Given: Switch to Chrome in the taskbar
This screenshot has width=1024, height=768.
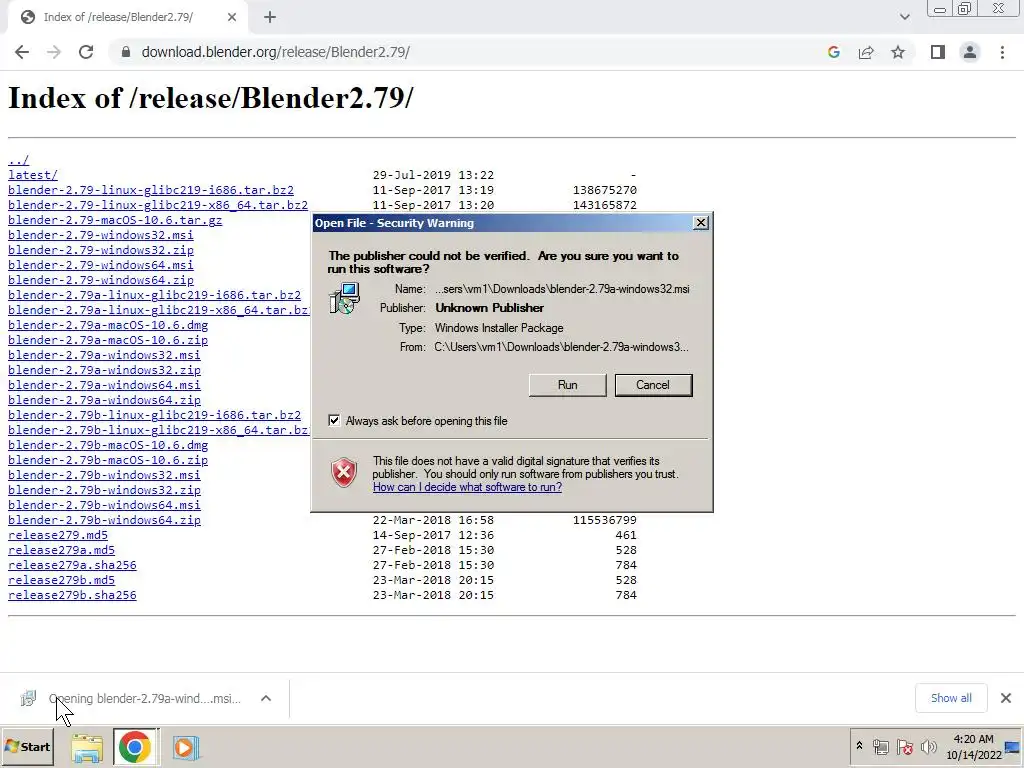Looking at the screenshot, I should [135, 747].
